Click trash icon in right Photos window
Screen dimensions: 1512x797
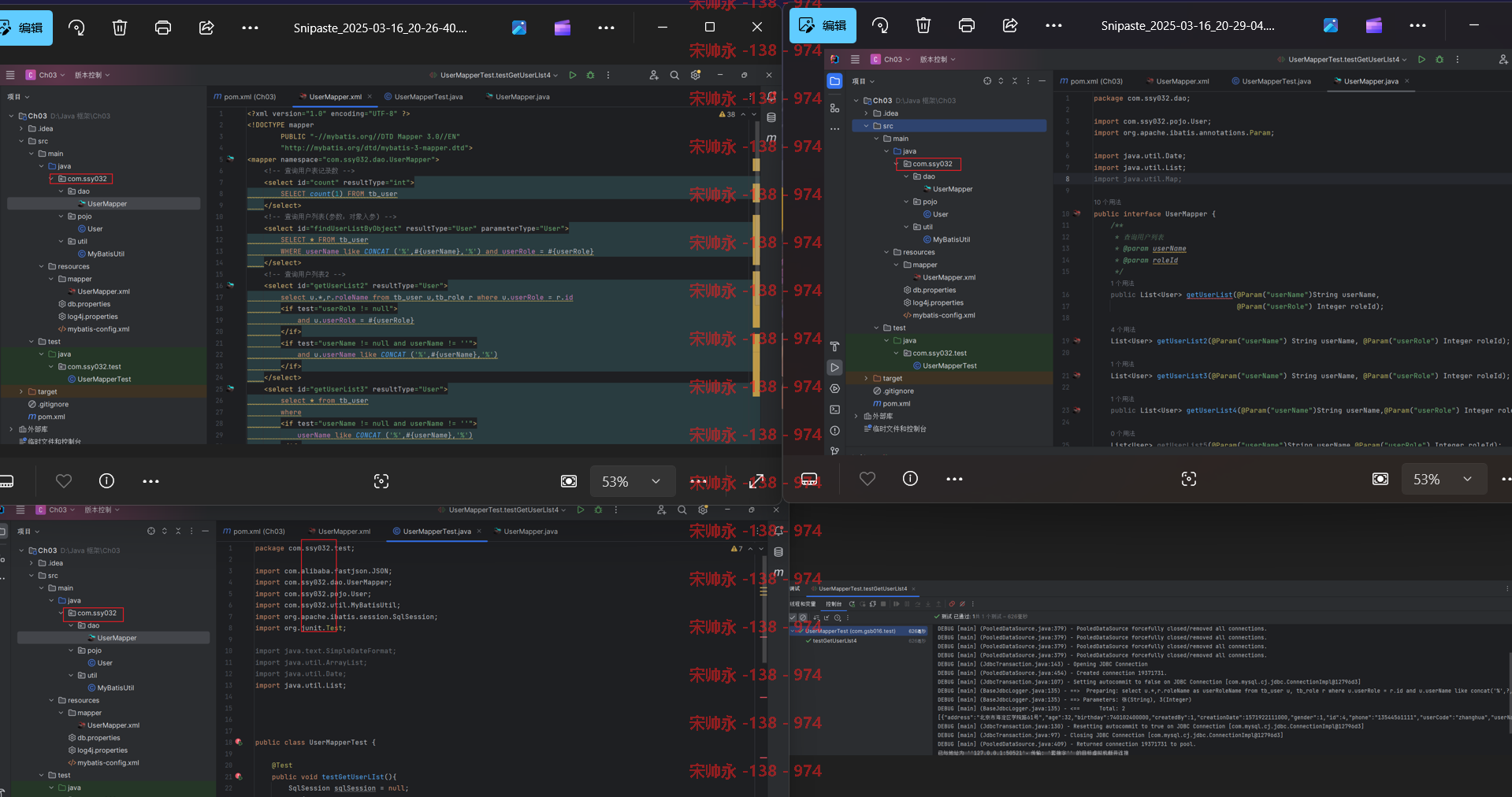point(923,26)
